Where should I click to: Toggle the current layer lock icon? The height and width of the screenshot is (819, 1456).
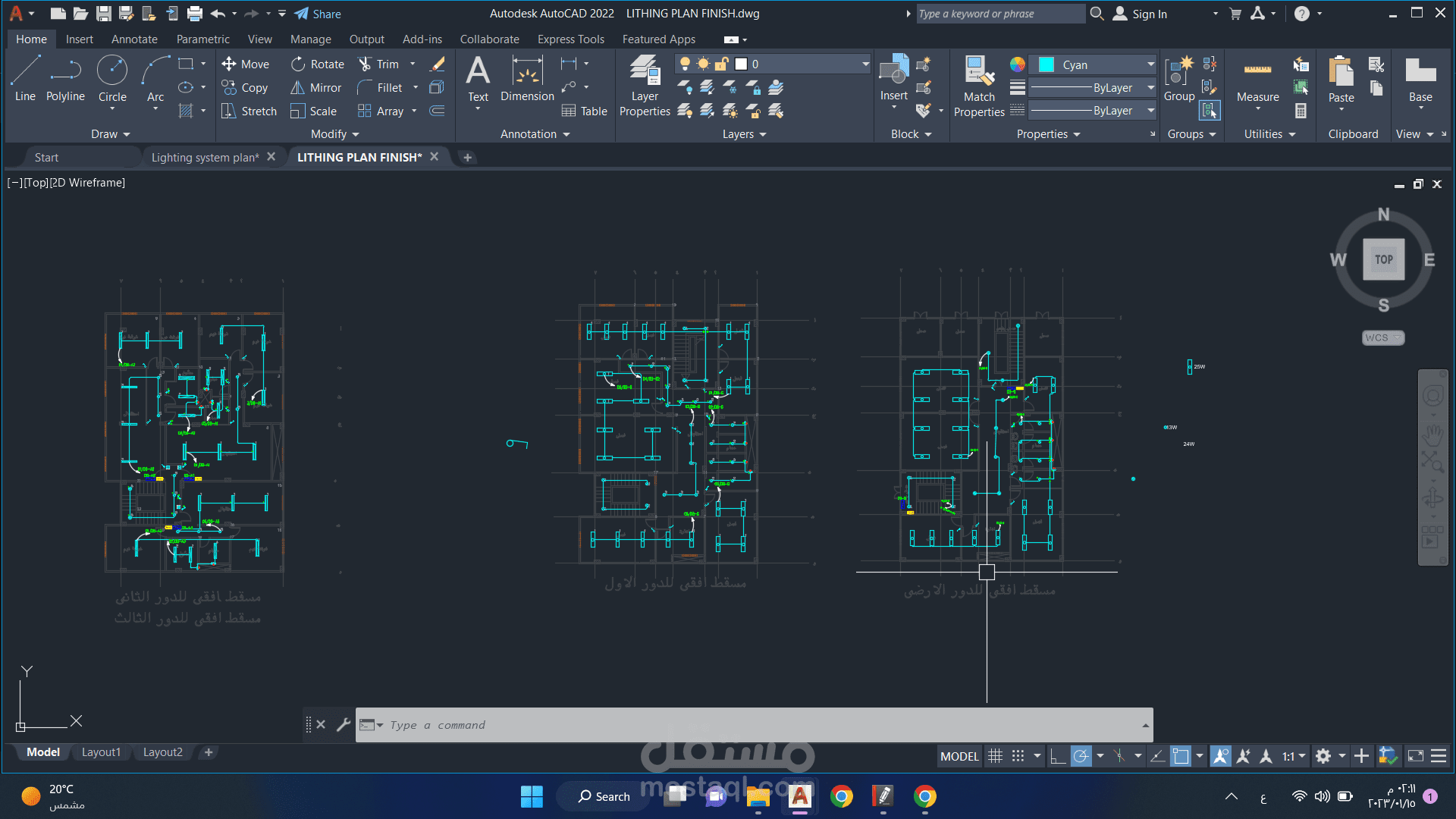coord(721,64)
